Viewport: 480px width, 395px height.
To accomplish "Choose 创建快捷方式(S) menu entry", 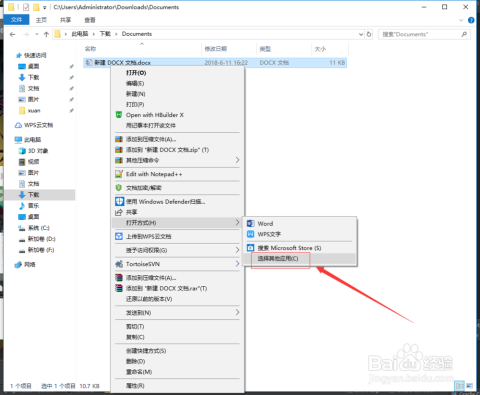I will [146, 351].
